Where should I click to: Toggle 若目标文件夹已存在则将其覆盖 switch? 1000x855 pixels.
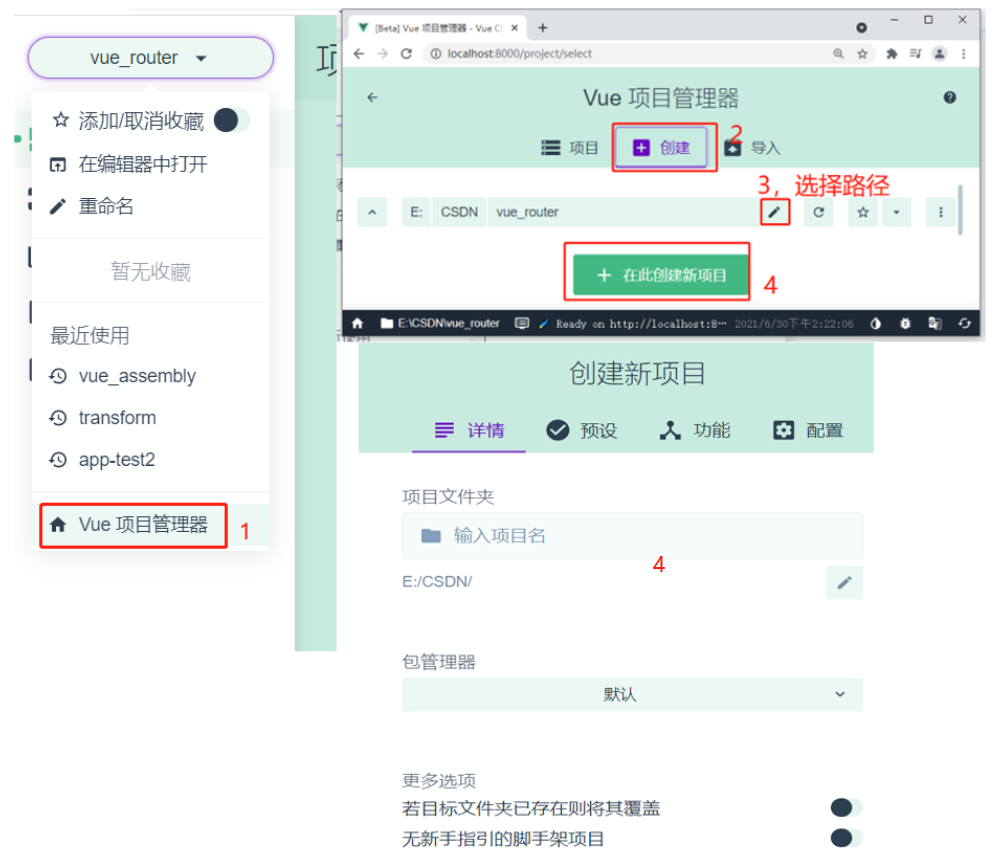tap(846, 808)
